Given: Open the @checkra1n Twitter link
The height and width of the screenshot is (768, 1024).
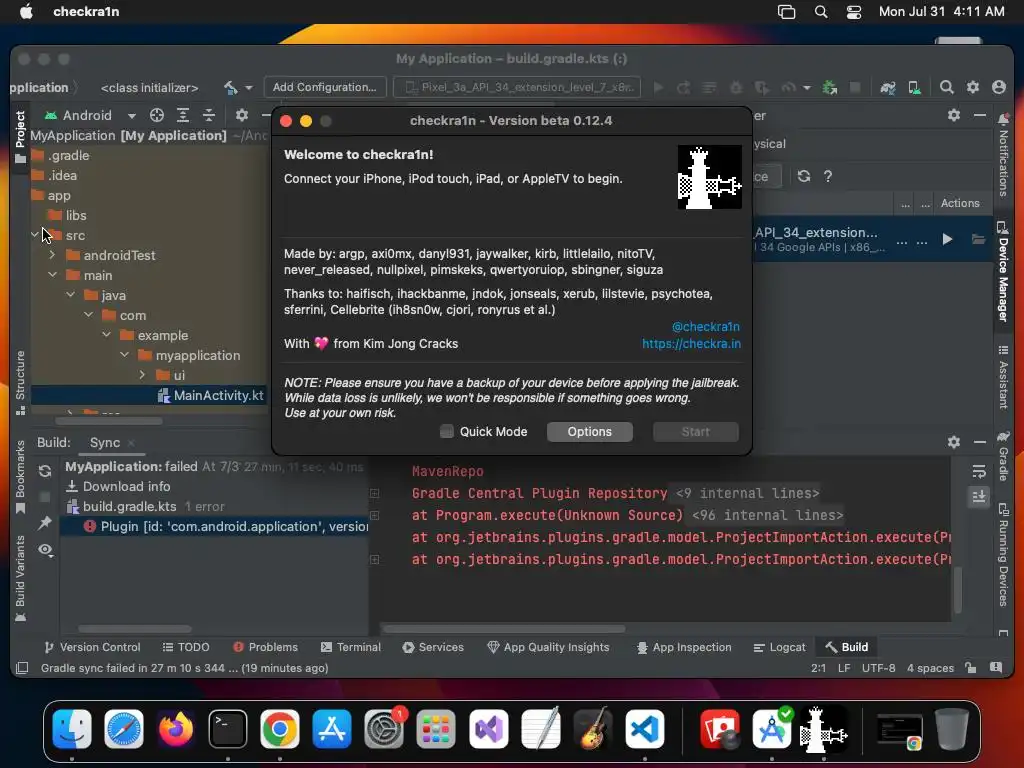Looking at the screenshot, I should 705,327.
